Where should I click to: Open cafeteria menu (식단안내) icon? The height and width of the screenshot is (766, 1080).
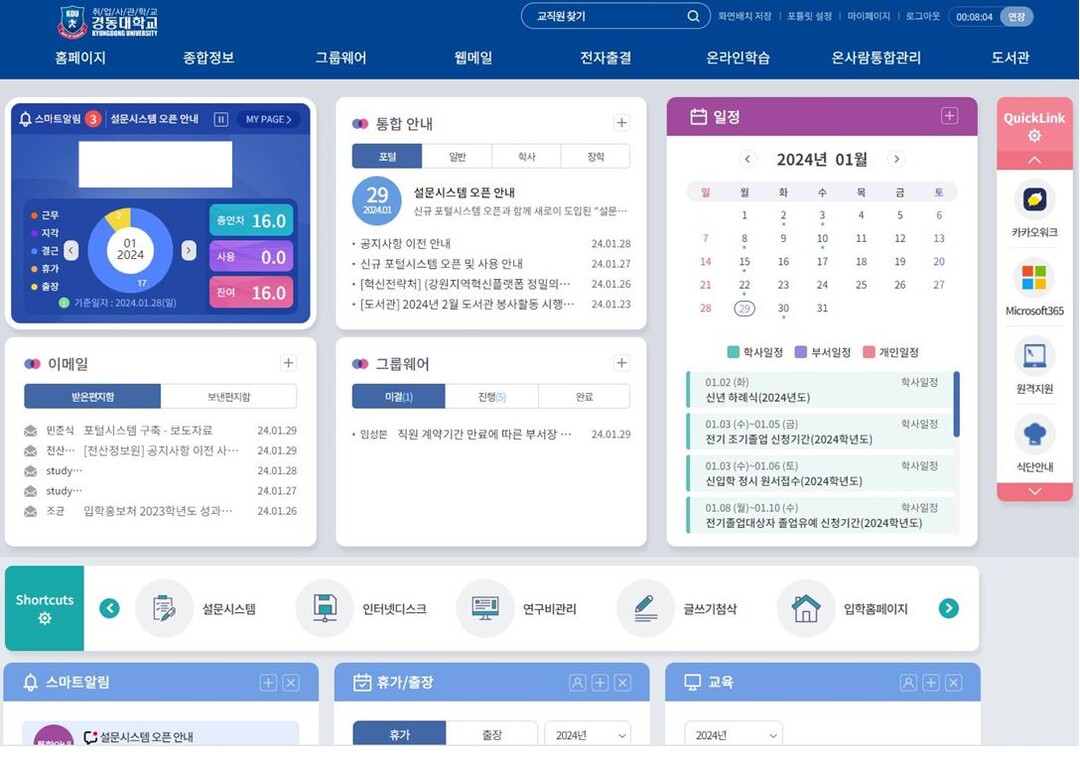pyautogui.click(x=1034, y=435)
